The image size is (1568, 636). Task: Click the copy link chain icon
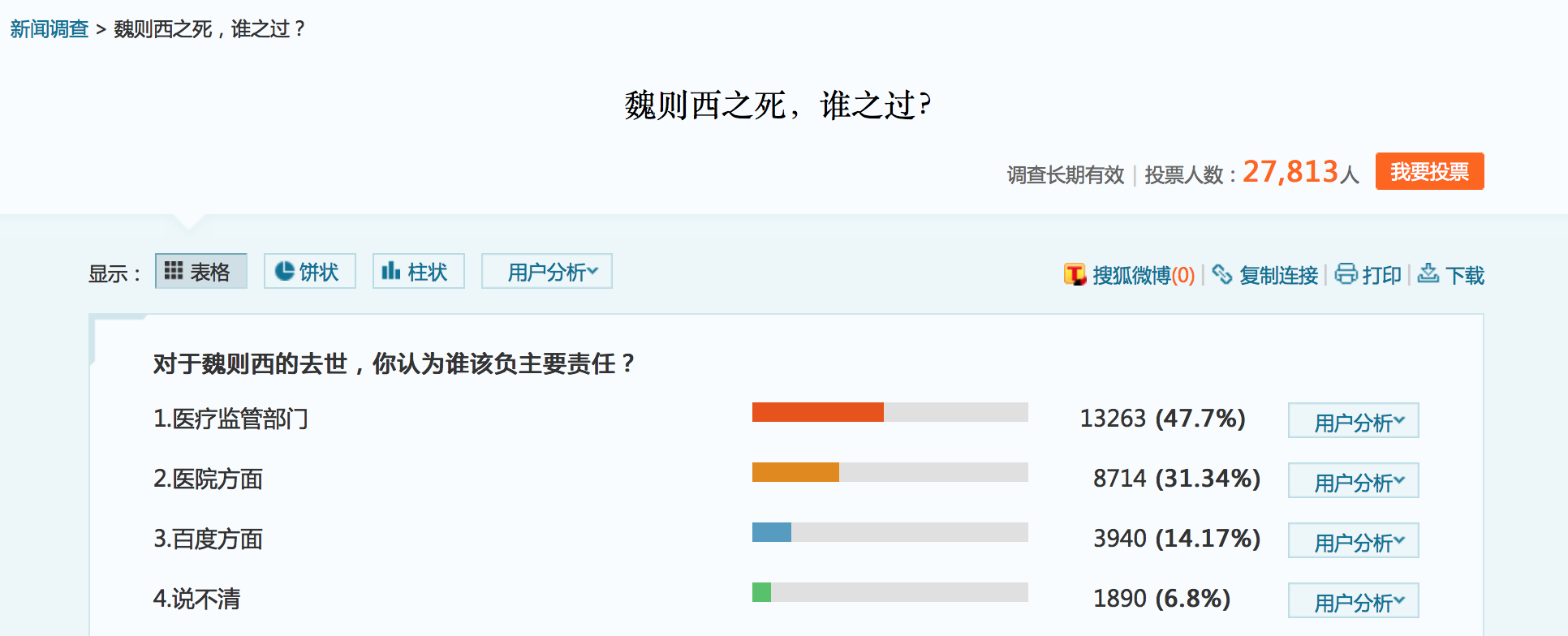point(1221,274)
